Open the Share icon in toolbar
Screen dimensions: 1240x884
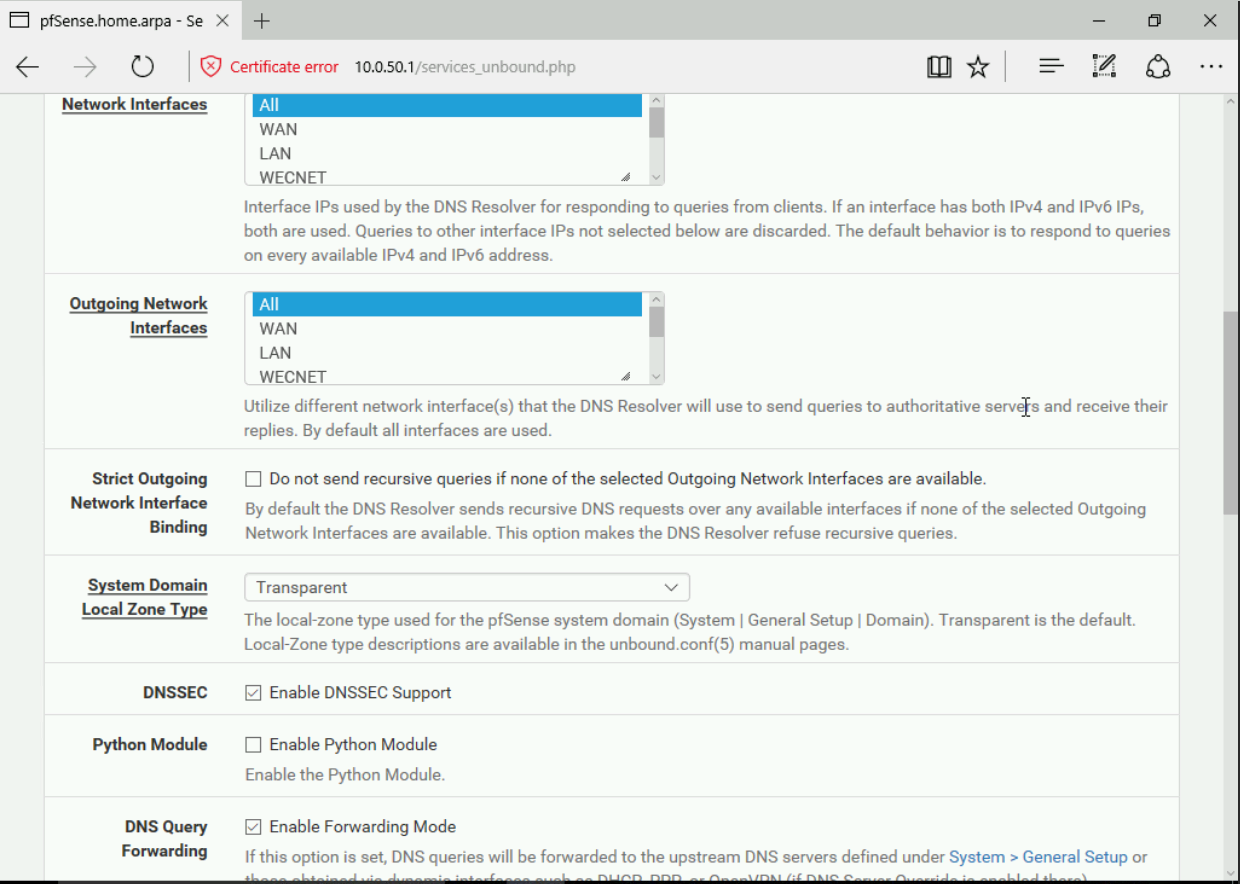(1158, 67)
